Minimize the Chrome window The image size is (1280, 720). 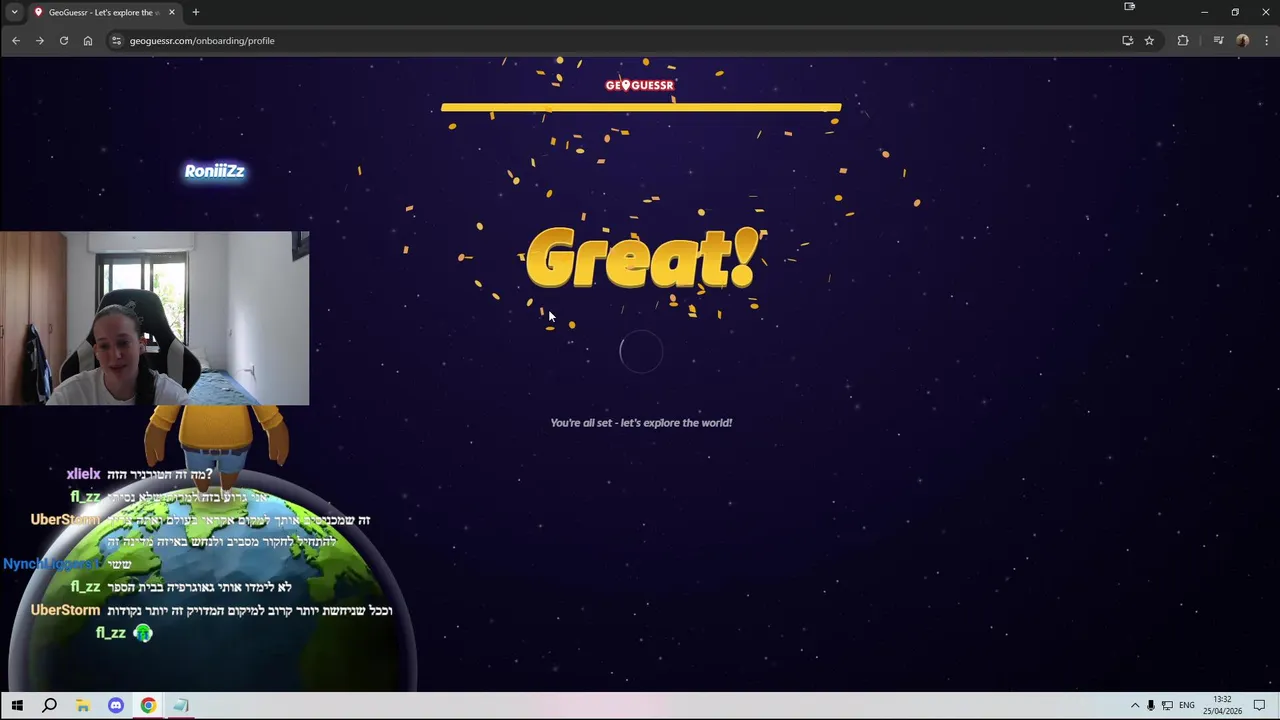click(1205, 12)
